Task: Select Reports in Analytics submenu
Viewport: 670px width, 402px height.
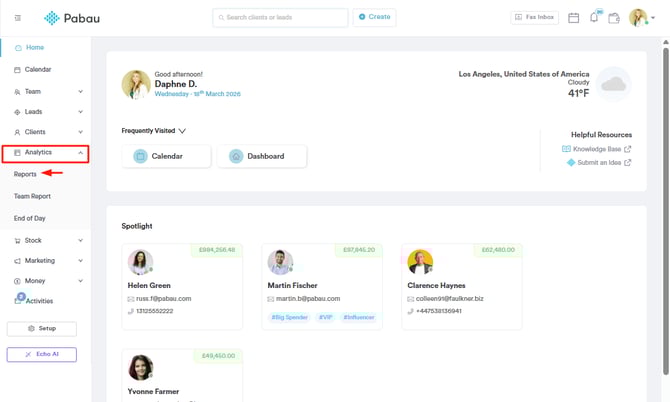Action: click(x=26, y=174)
